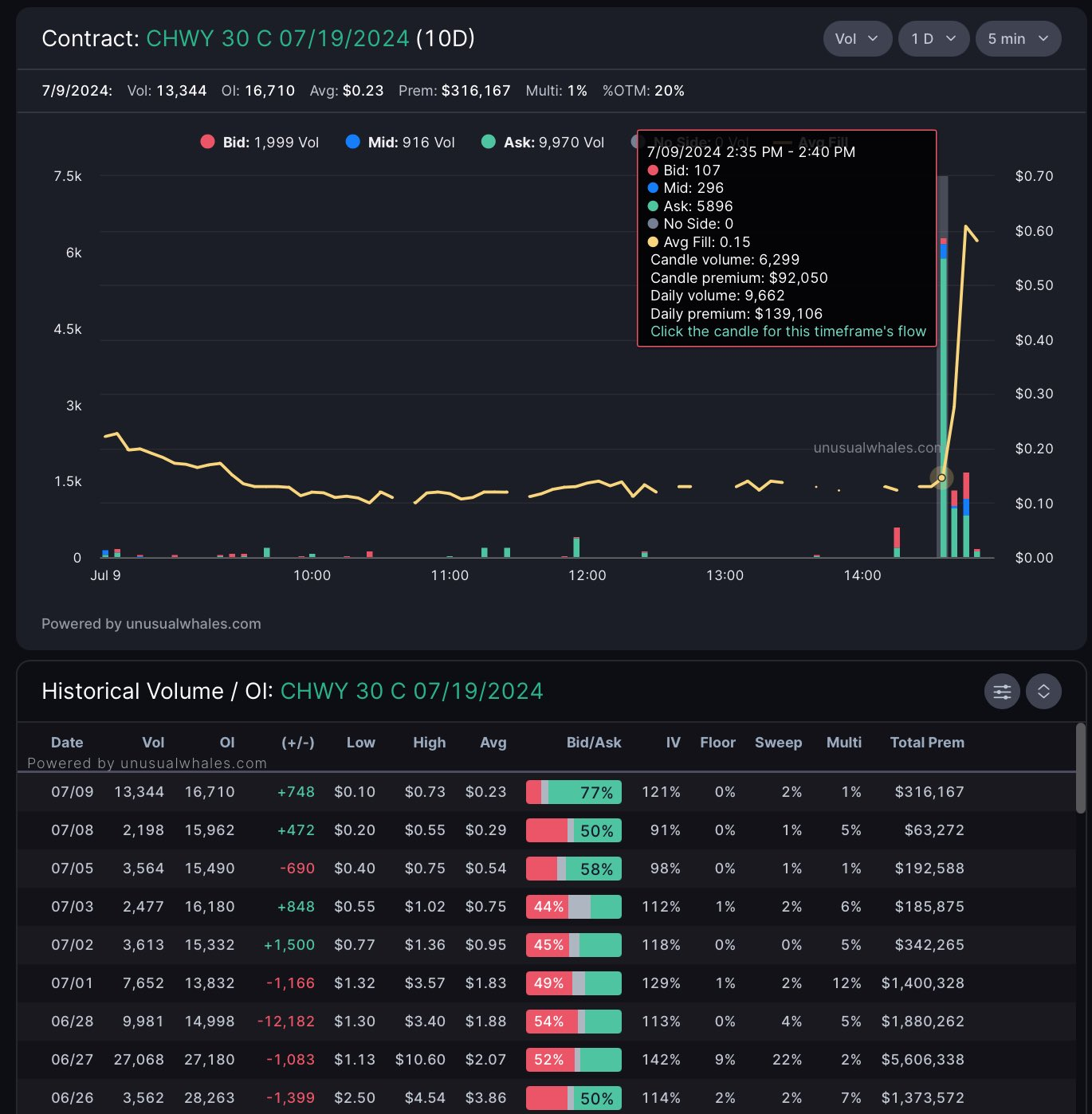Sort table by Multi column header
This screenshot has height=1114, width=1092.
coord(844,743)
